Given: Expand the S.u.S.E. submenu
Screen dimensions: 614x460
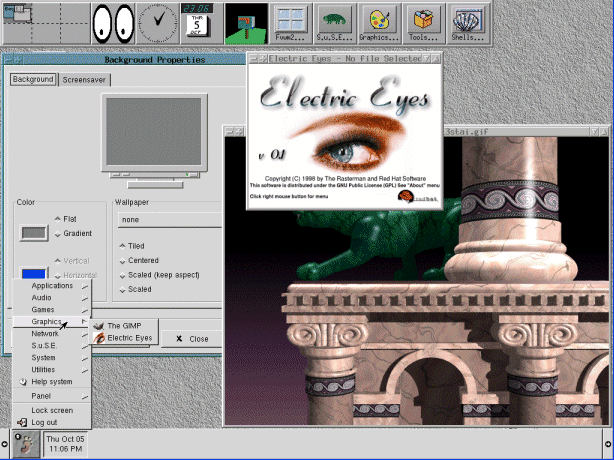Looking at the screenshot, I should point(52,346).
